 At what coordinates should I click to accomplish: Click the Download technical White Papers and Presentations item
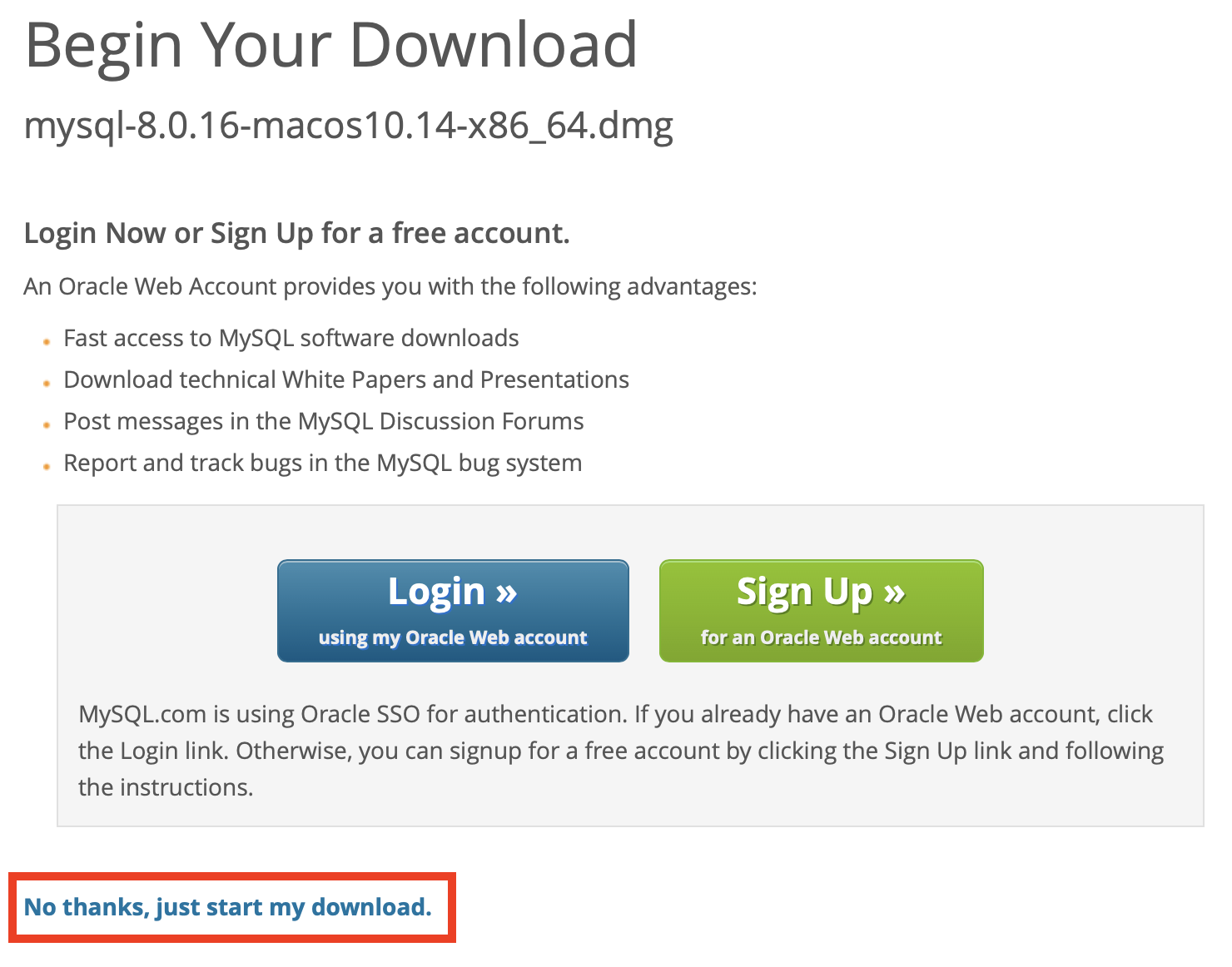pos(346,380)
